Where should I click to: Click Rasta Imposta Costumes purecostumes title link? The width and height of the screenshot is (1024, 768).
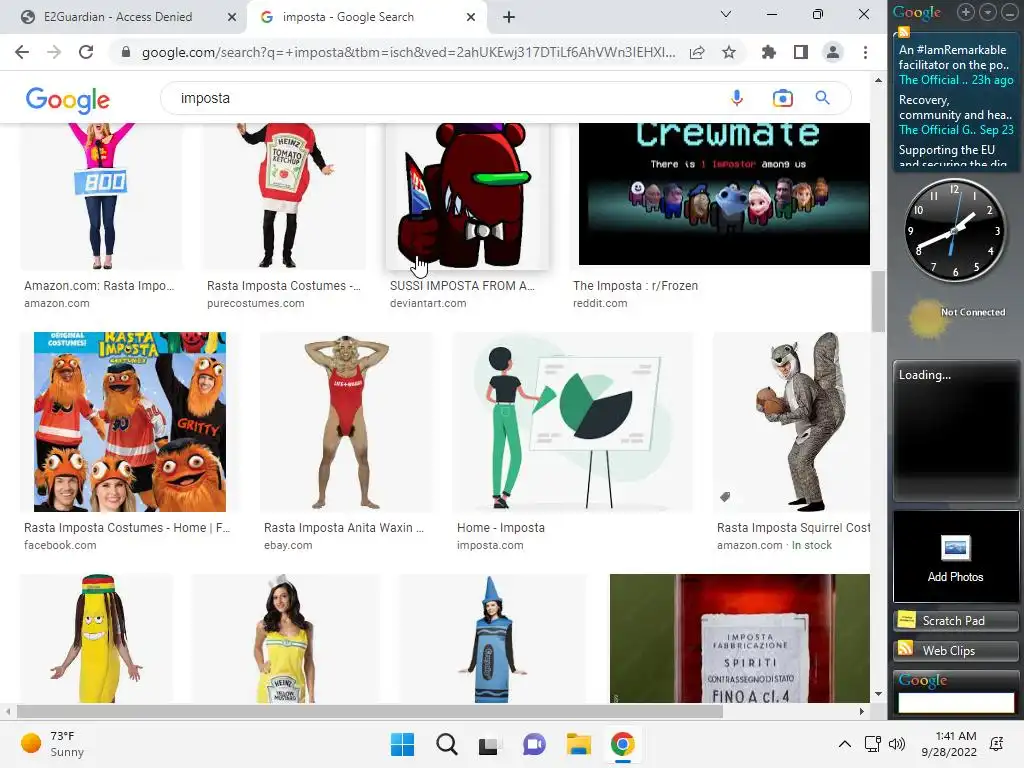pyautogui.click(x=283, y=285)
